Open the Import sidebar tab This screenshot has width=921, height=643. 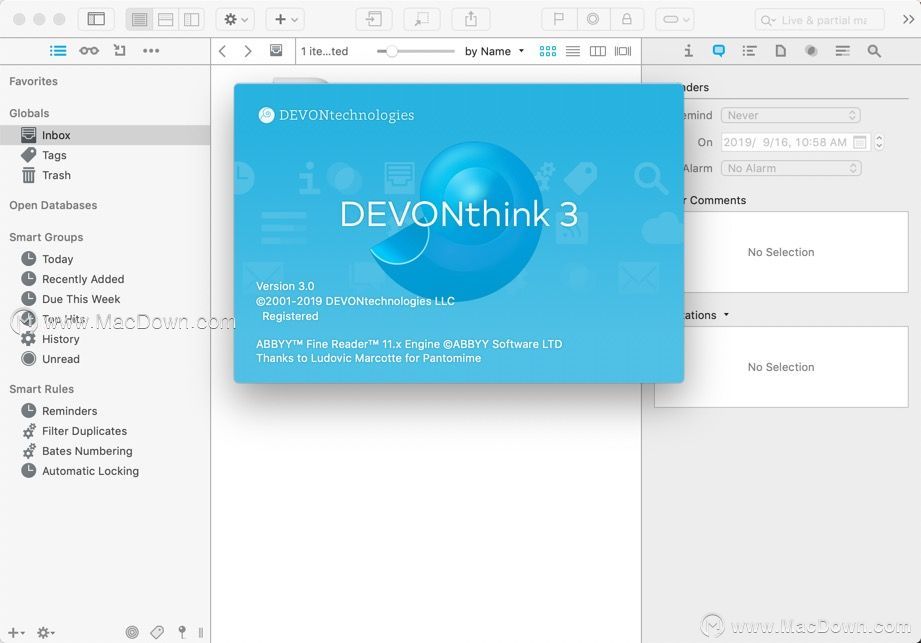click(x=120, y=51)
